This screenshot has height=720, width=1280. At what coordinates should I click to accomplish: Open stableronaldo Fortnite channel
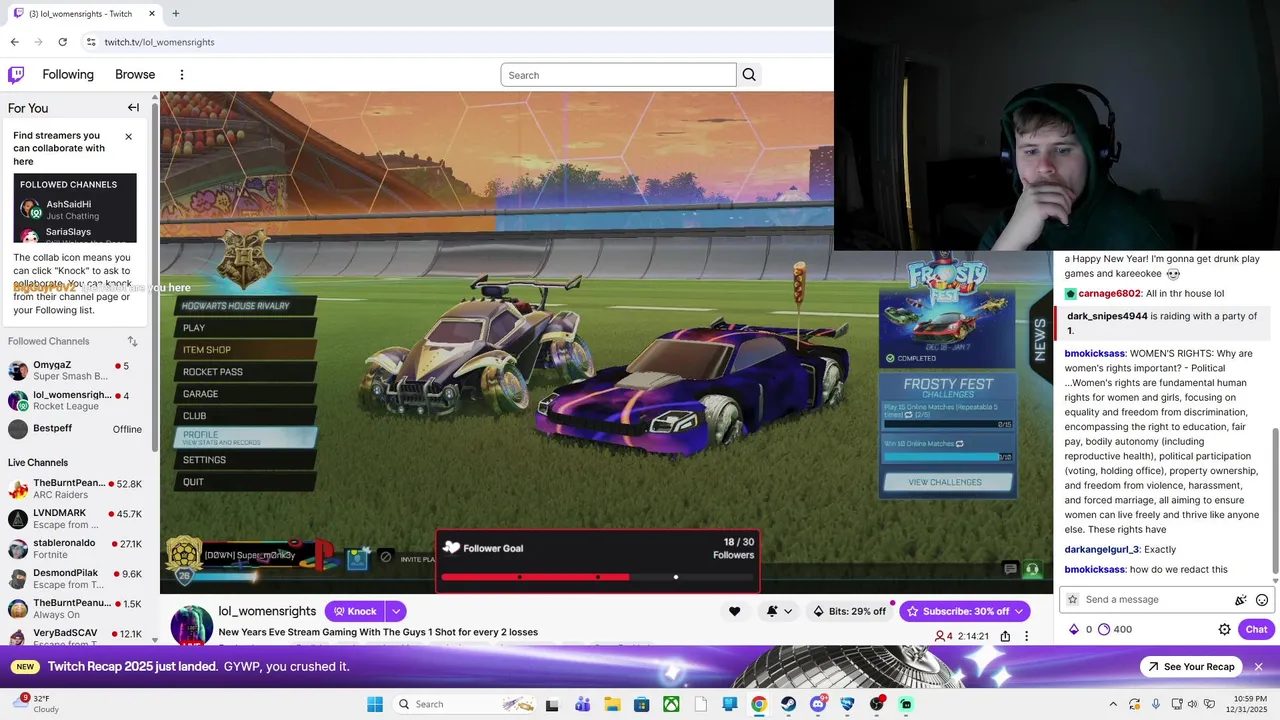(75, 549)
